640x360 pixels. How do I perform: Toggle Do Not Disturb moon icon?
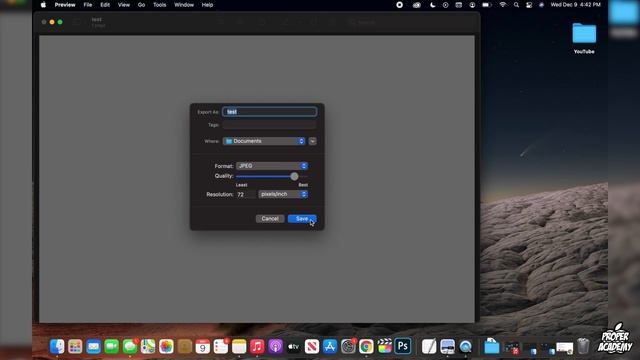(x=433, y=5)
